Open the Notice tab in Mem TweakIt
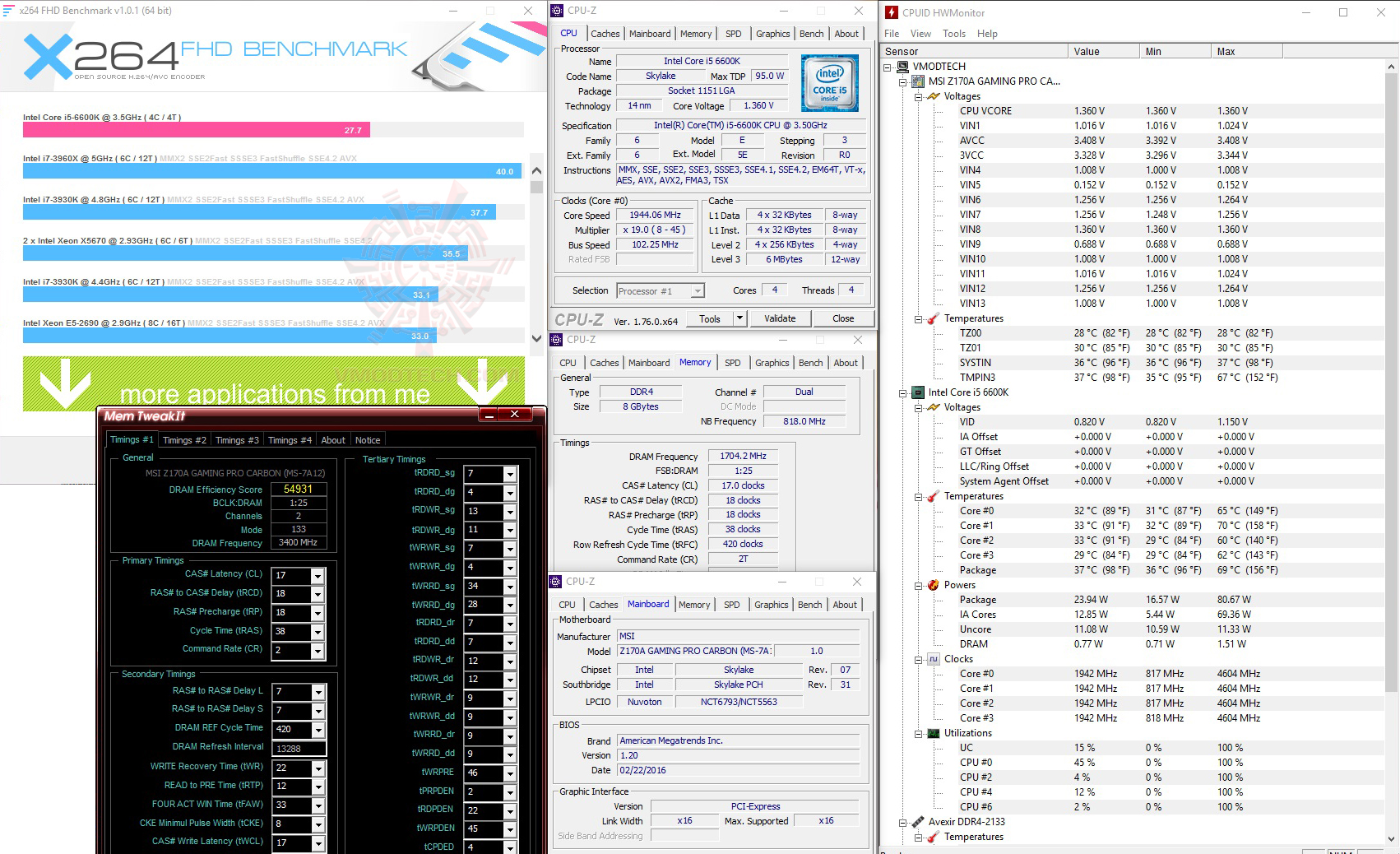1400x854 pixels. coord(368,440)
